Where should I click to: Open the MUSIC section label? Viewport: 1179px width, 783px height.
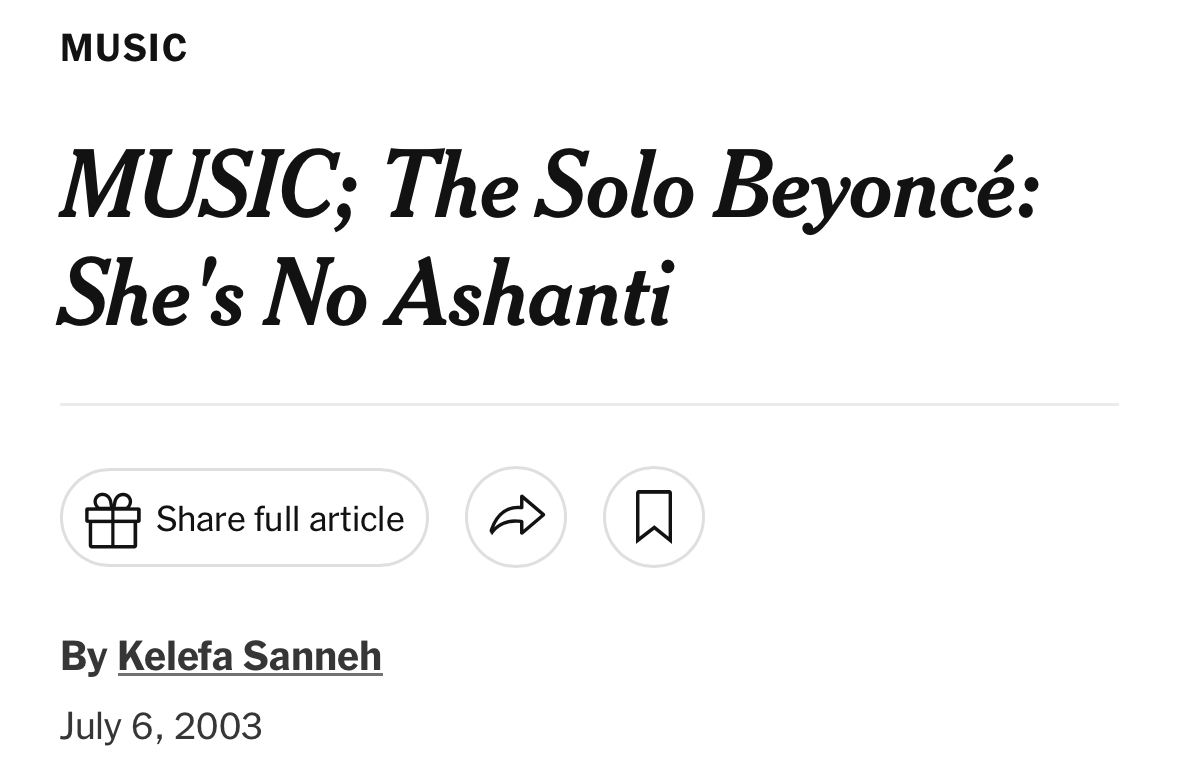[124, 48]
